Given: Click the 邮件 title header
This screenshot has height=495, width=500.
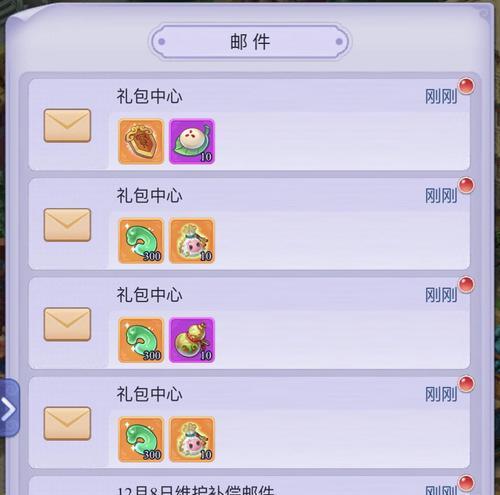Looking at the screenshot, I should pos(250,42).
